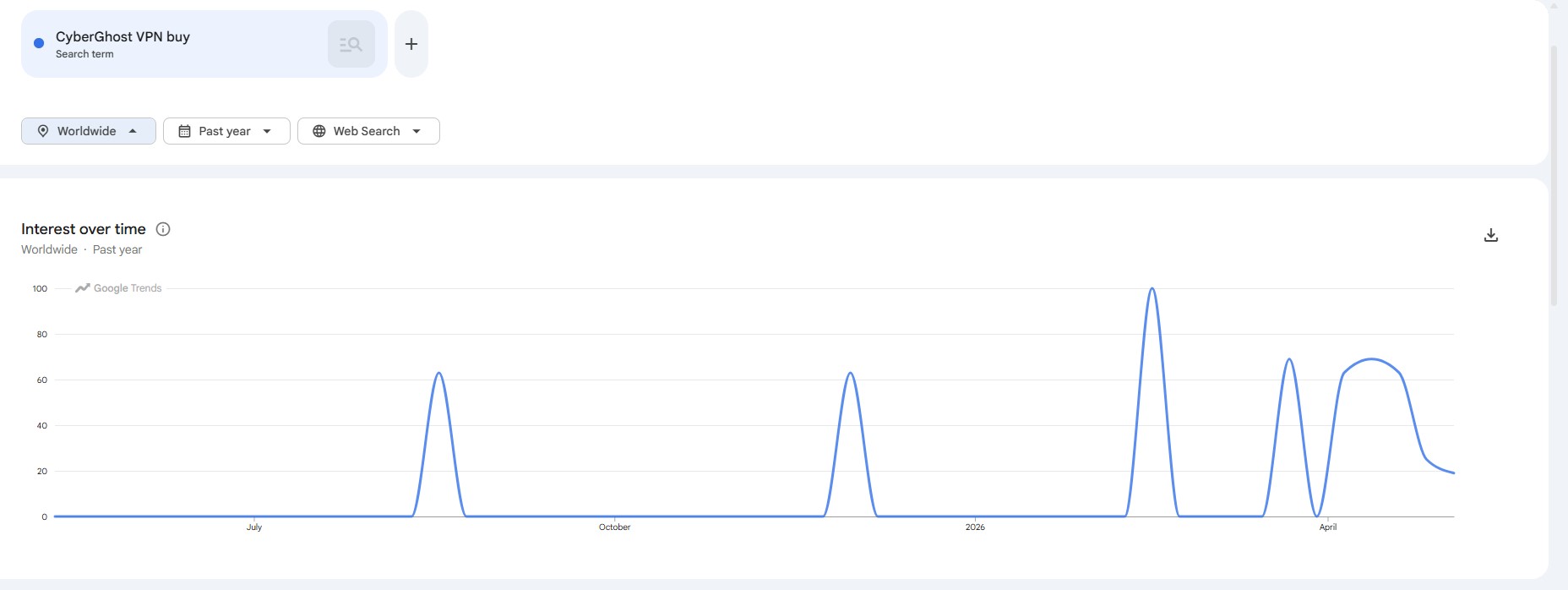The image size is (1568, 590).
Task: Click the 'Worldwide · Past year' subtitle under heading
Action: point(82,249)
